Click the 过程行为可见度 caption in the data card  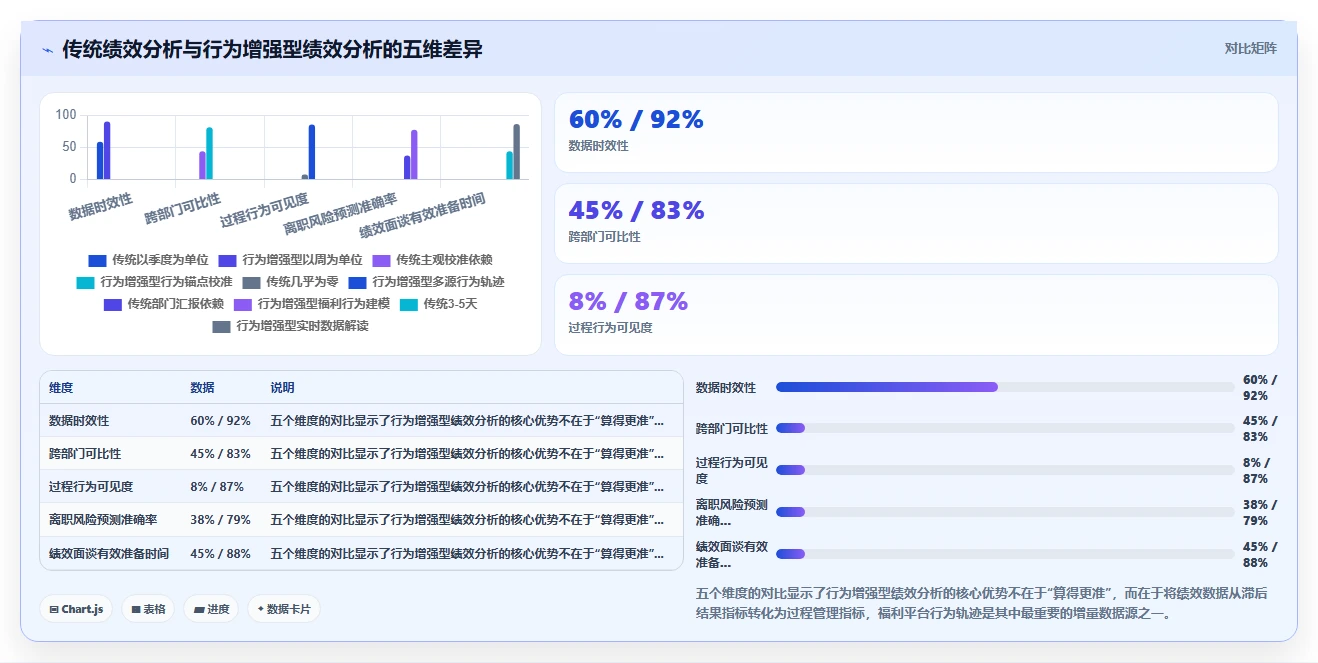[x=610, y=327]
